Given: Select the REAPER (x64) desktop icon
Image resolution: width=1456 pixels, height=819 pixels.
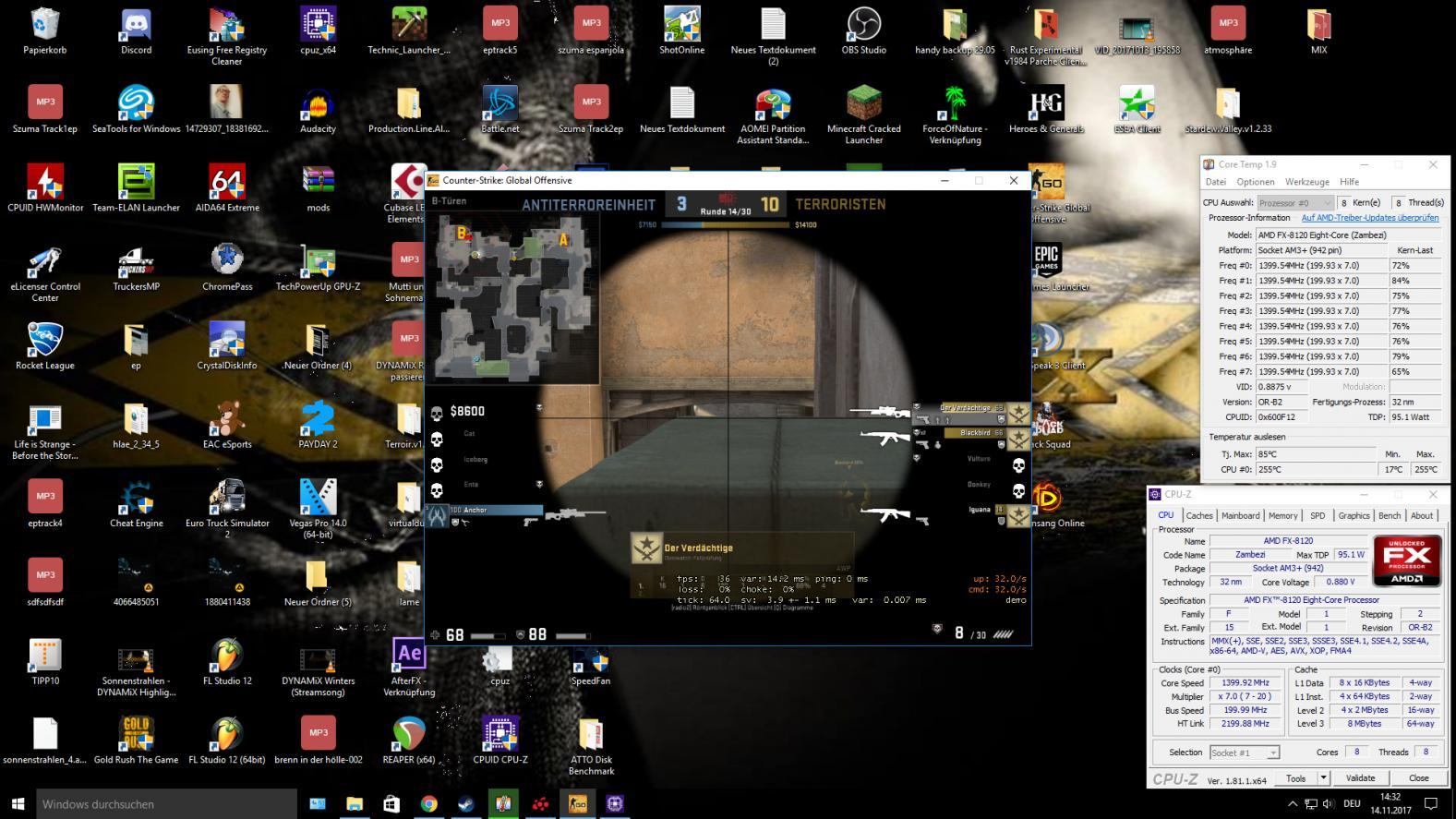Looking at the screenshot, I should point(409,741).
